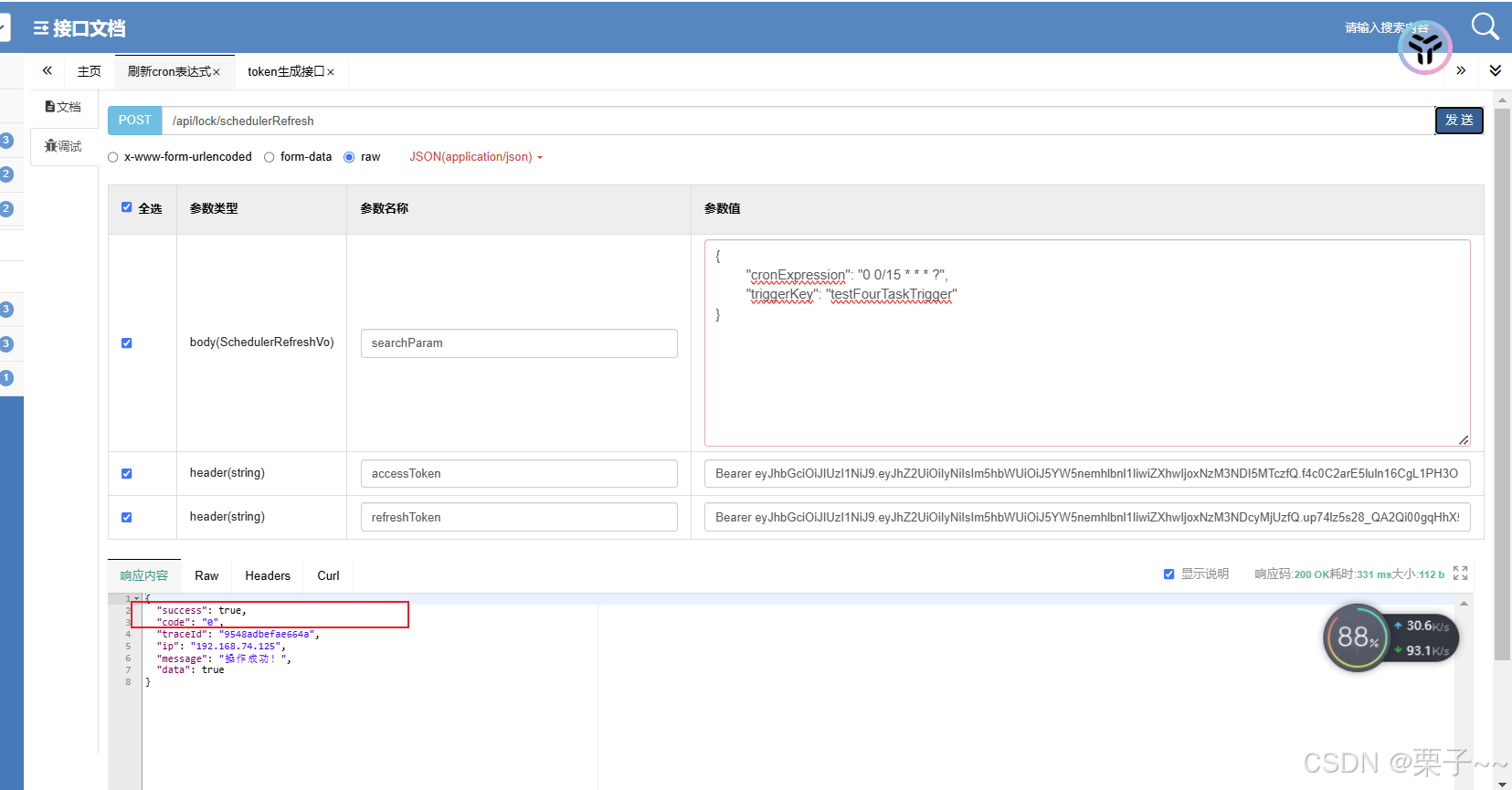1512x790 pixels.
Task: Click the 200 OK response code text
Action: pos(1311,574)
